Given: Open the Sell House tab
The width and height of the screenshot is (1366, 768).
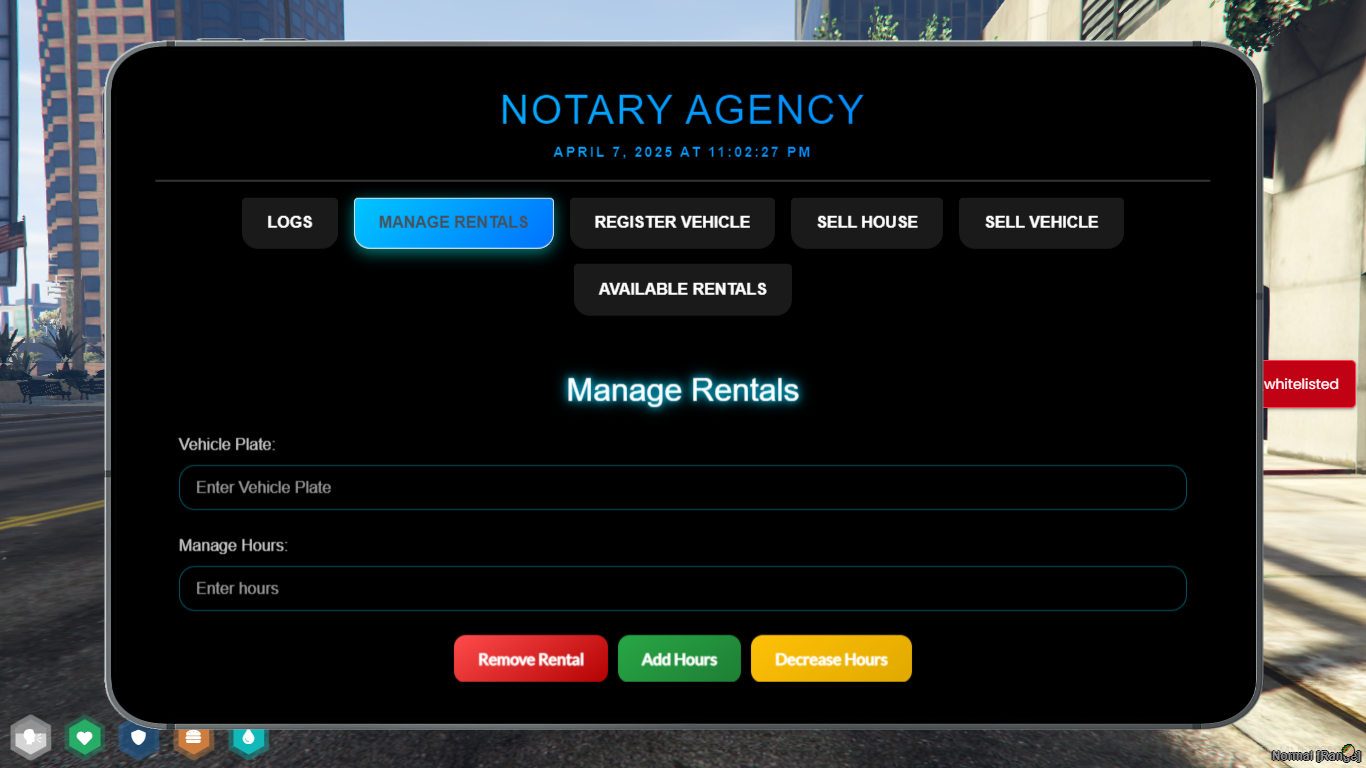Looking at the screenshot, I should point(867,222).
